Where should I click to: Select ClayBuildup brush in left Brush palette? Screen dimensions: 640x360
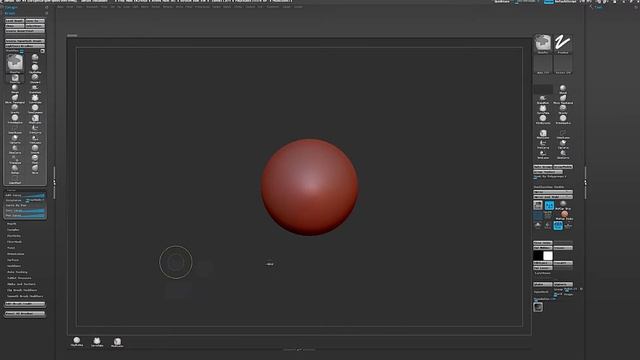35,68
